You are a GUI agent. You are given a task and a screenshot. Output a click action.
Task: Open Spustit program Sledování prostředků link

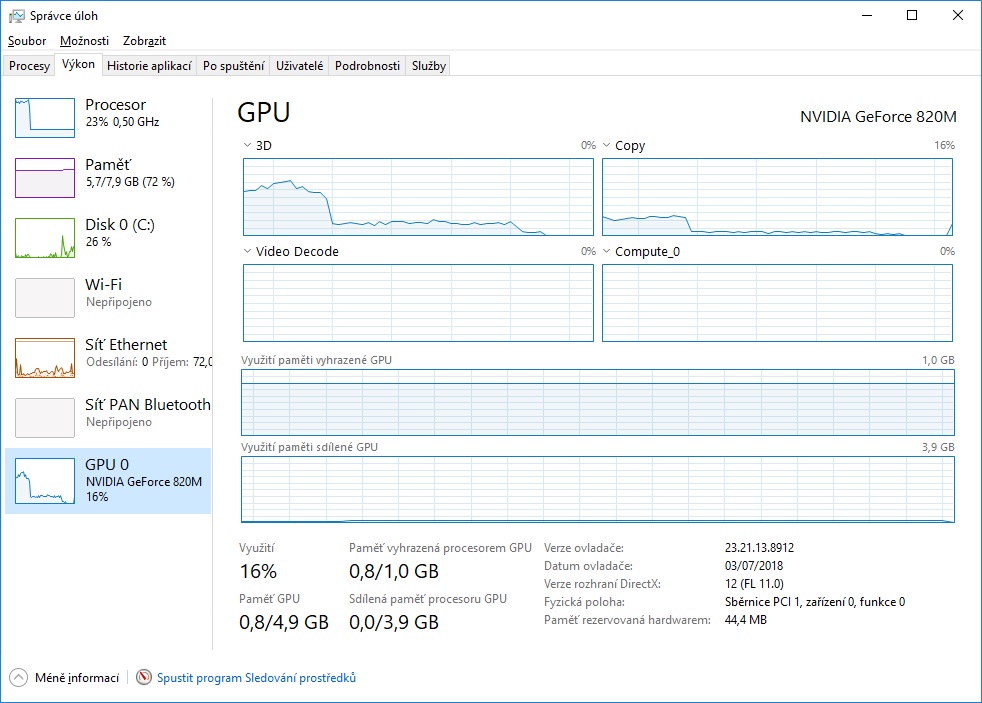256,678
